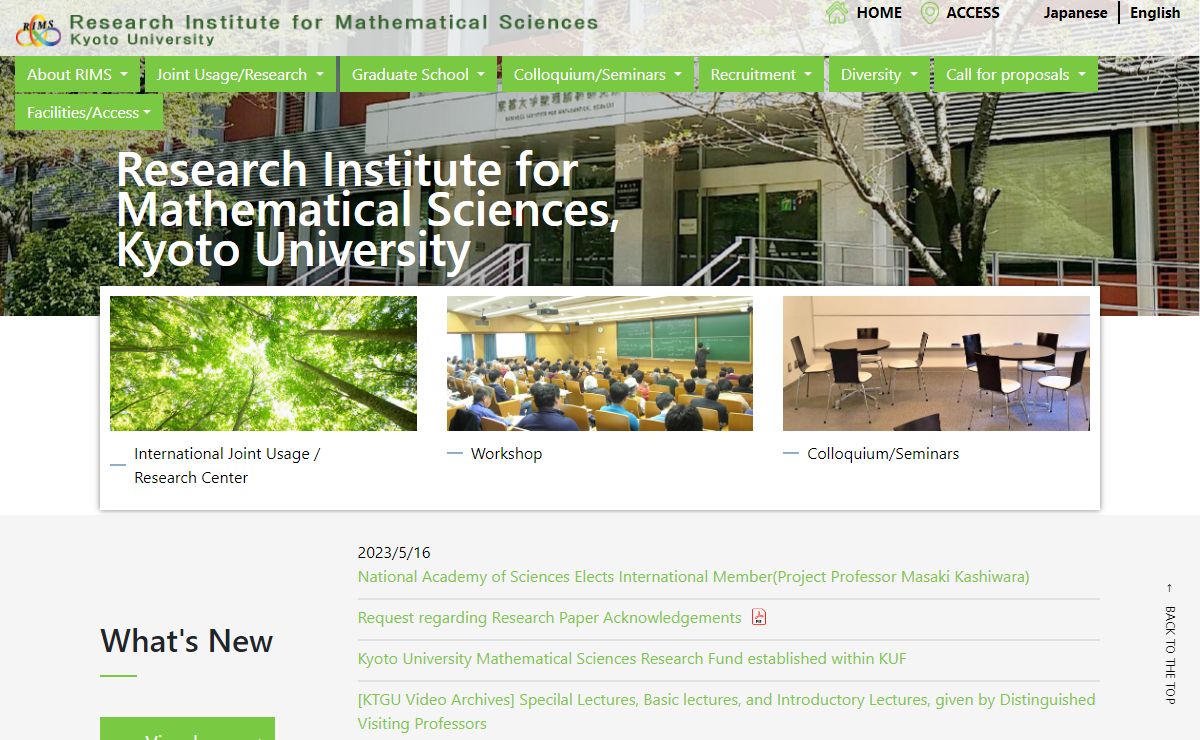Screen dimensions: 1200x740
Task: Click the green View button under What's New
Action: pos(187,729)
